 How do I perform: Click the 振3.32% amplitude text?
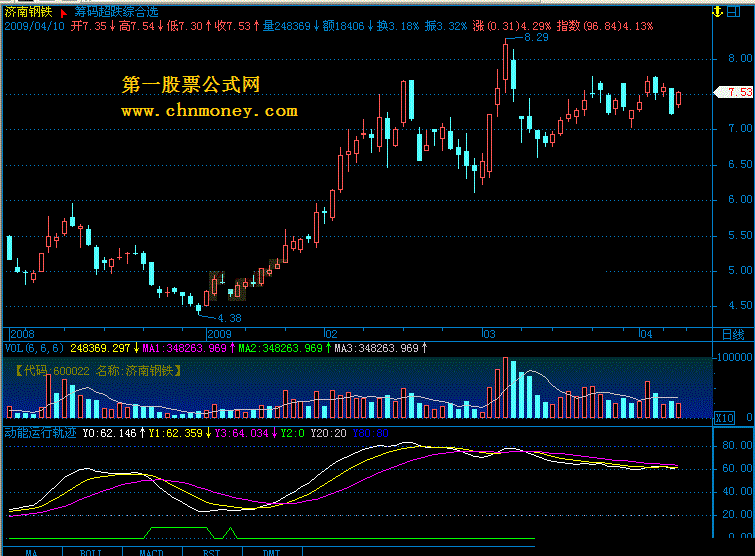coord(446,26)
